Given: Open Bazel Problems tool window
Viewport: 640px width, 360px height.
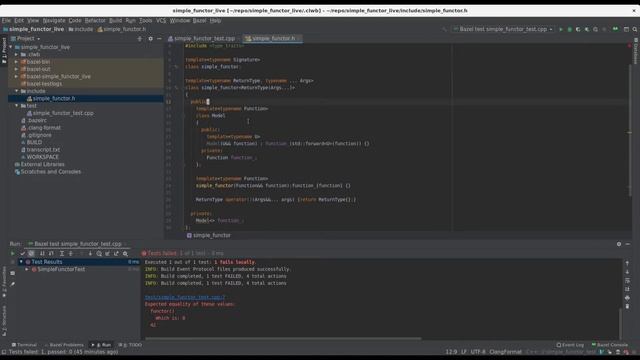Looking at the screenshot, I should tap(64, 345).
